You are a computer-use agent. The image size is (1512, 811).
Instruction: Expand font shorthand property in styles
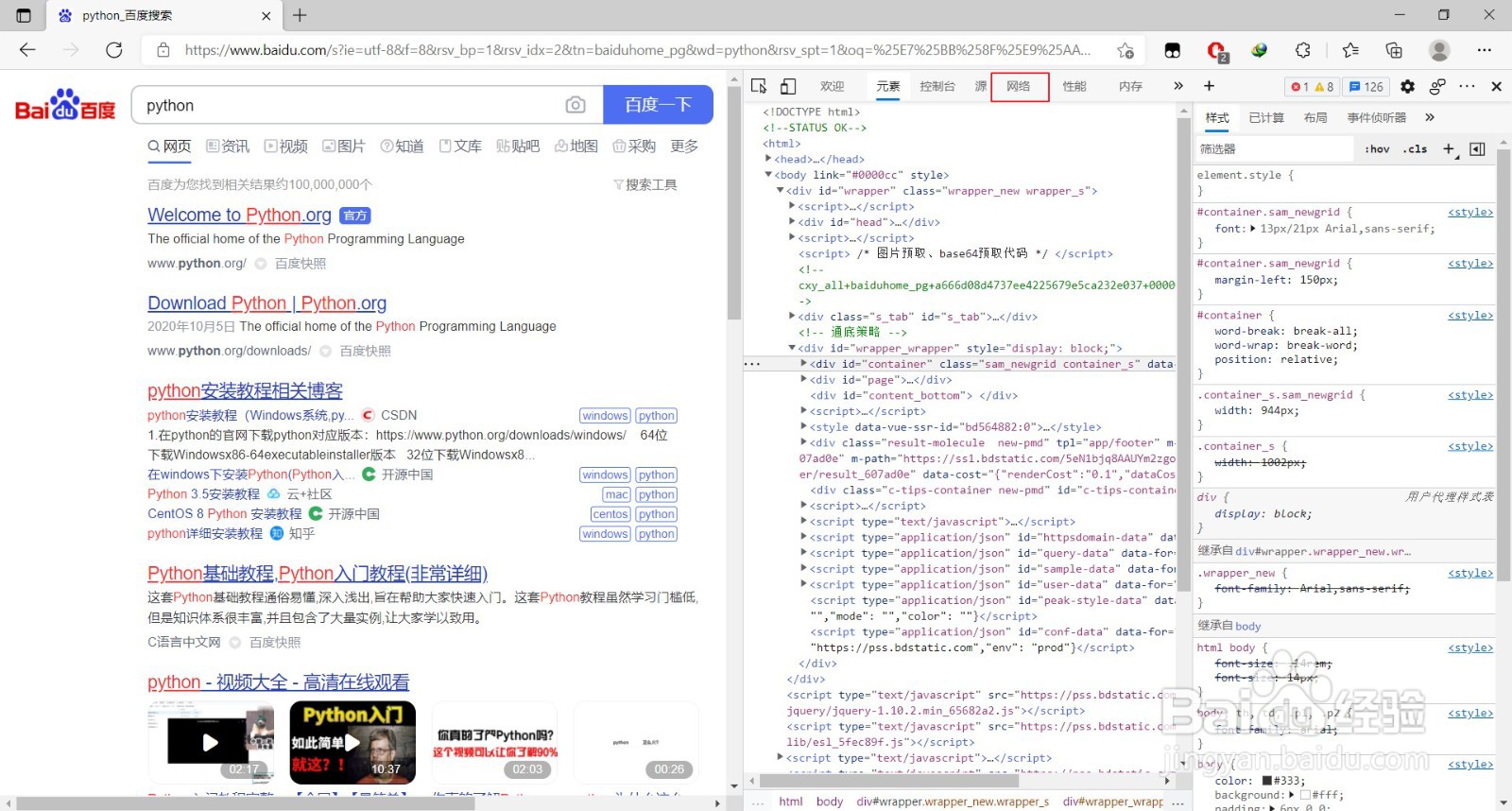pos(1253,228)
